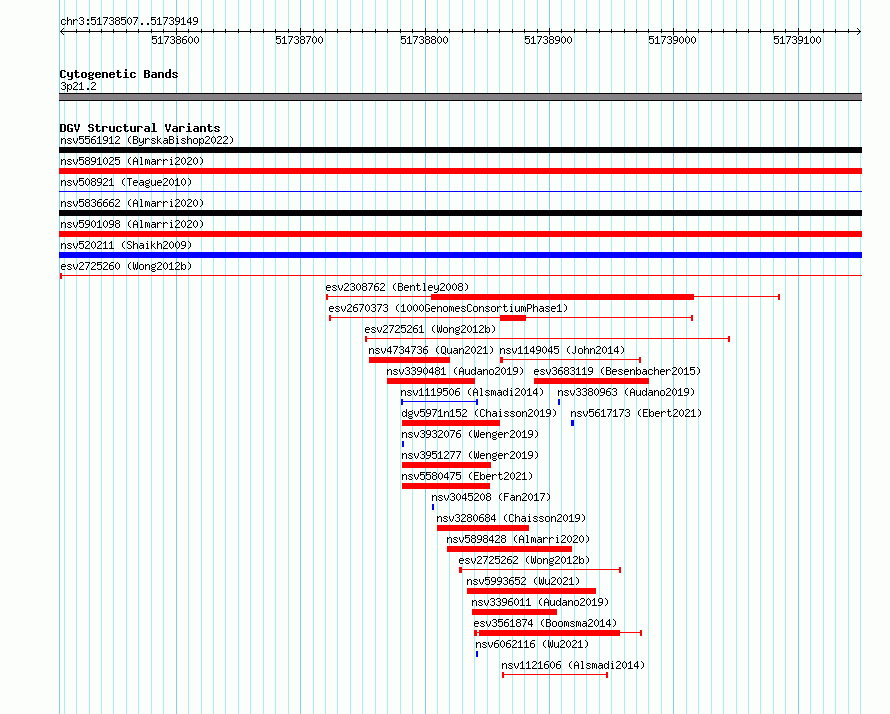Open dgv5971n152 (Chaisson2019) label
Image resolution: width=890 pixels, height=714 pixels.
(x=479, y=413)
